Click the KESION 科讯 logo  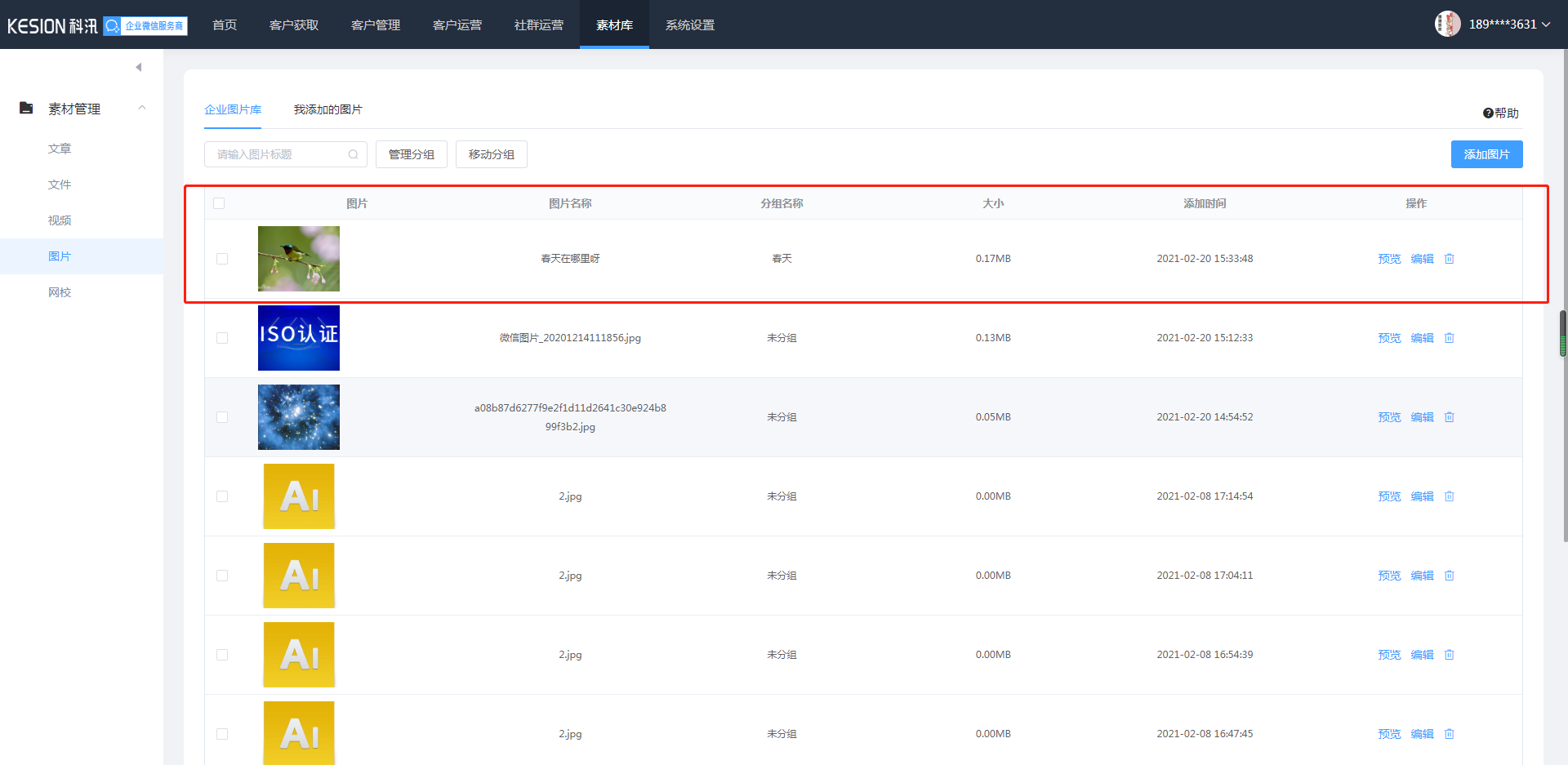click(x=52, y=26)
